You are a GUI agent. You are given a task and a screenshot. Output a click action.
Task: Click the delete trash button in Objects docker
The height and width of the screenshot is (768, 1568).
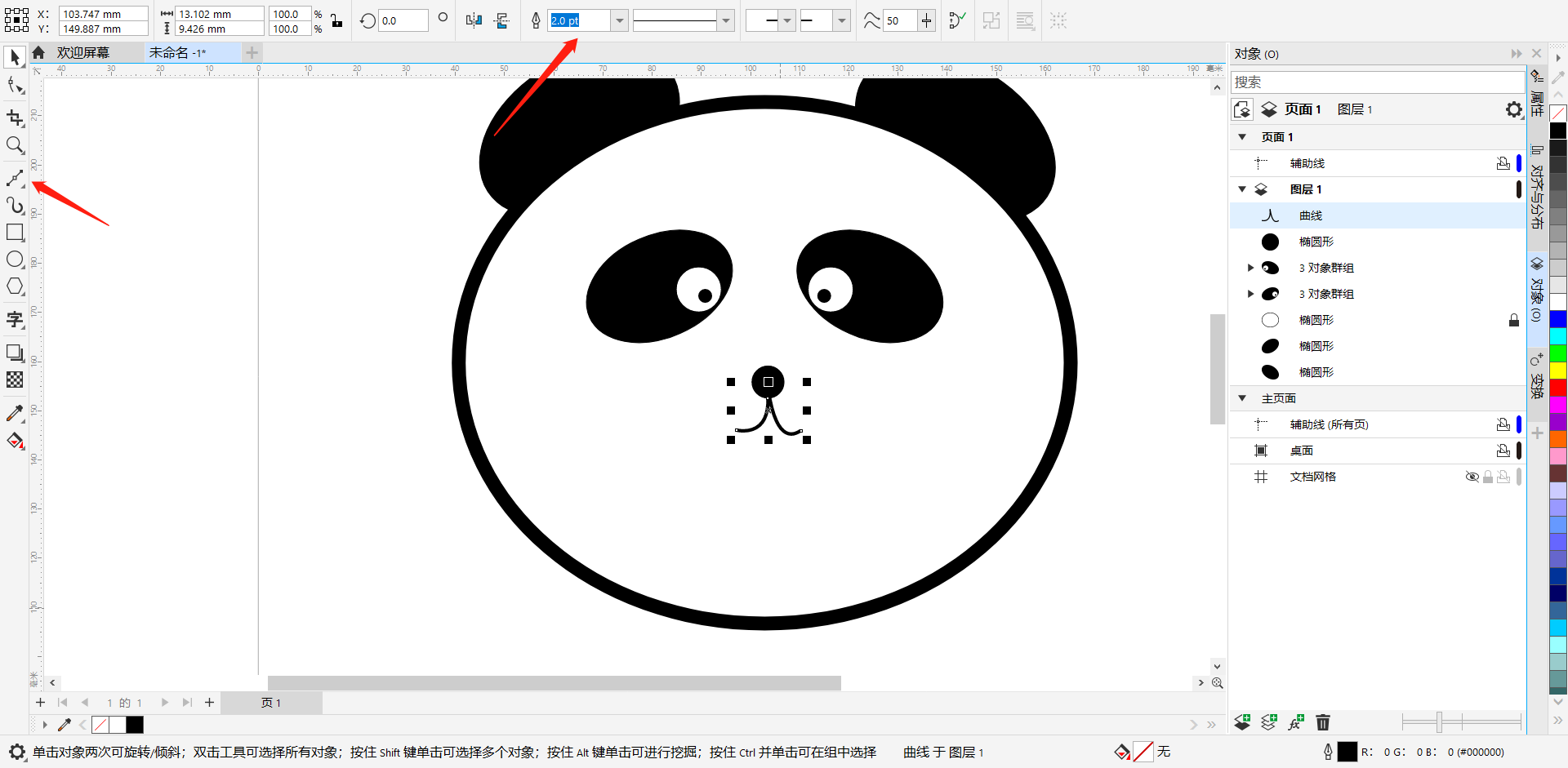[x=1323, y=722]
